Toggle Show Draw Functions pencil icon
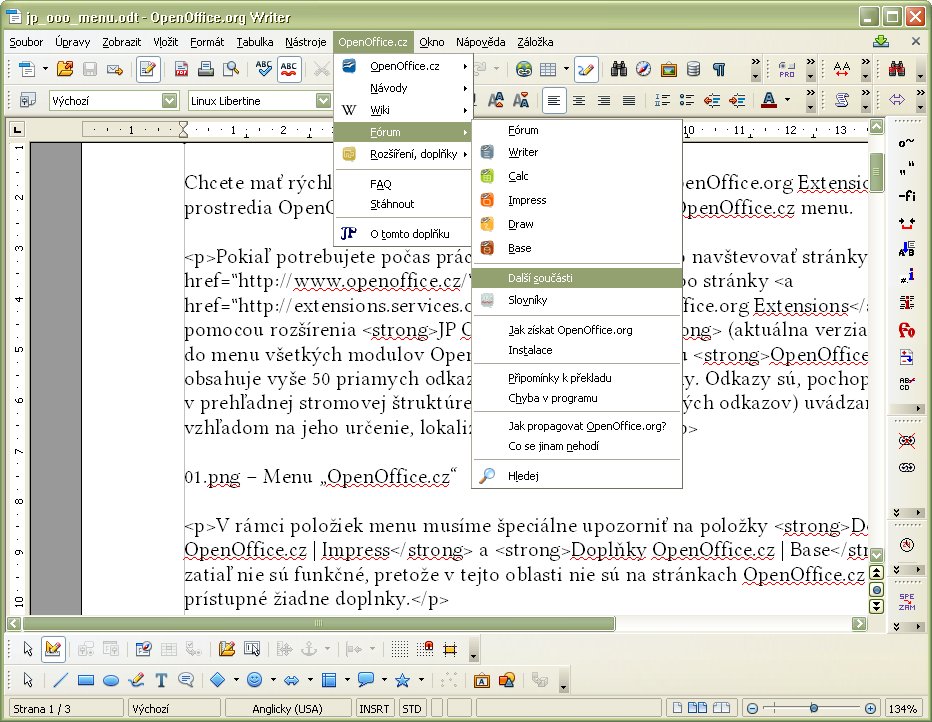Screen dimensions: 932x722 click(586, 70)
